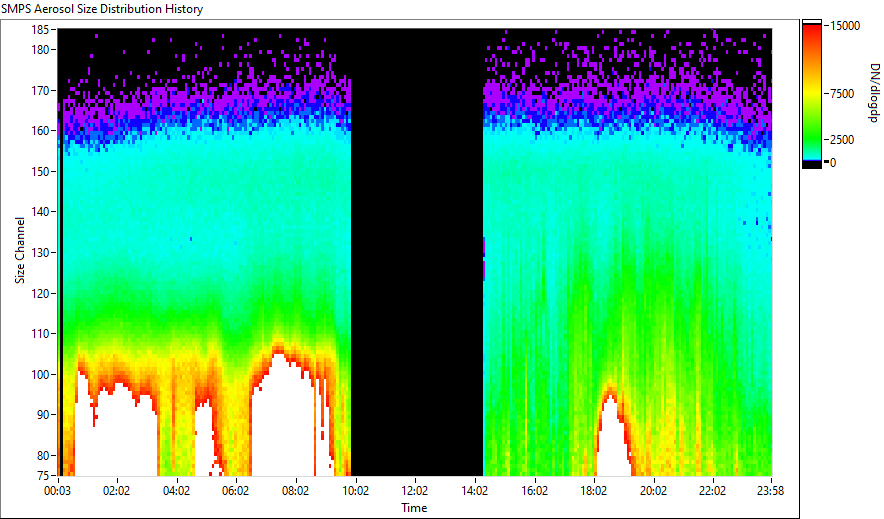Click the 170 size channel tick label
Image resolution: width=884 pixels, height=519 pixels.
tap(39, 90)
